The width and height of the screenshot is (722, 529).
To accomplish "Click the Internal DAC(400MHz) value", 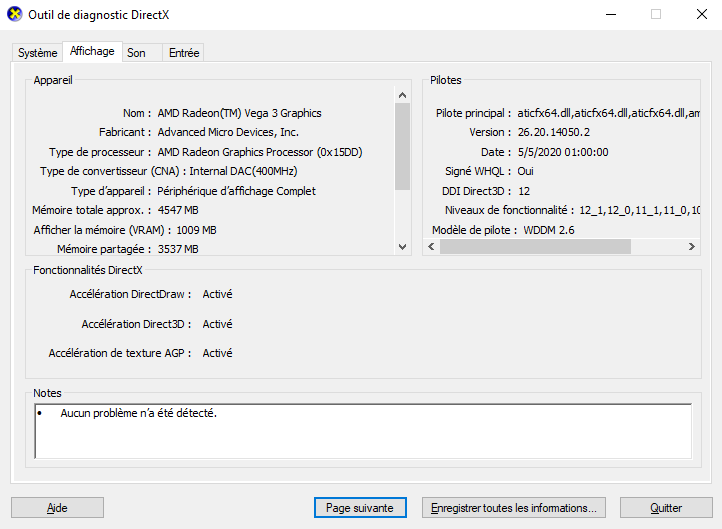I will [243, 171].
